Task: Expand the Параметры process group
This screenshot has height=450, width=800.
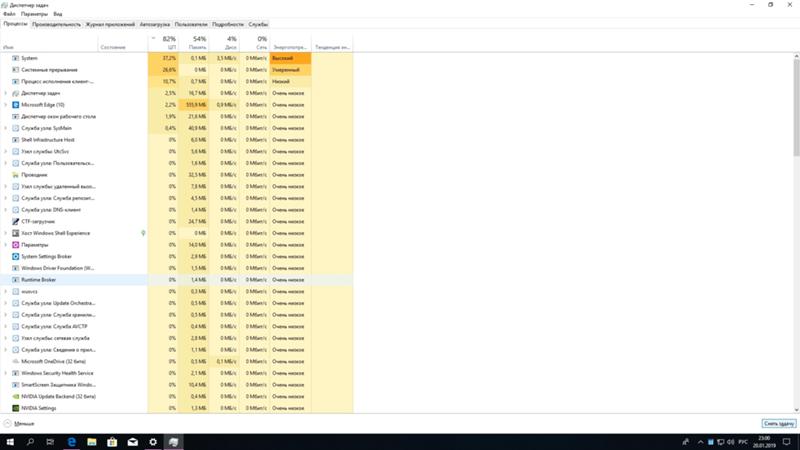Action: tap(6, 245)
